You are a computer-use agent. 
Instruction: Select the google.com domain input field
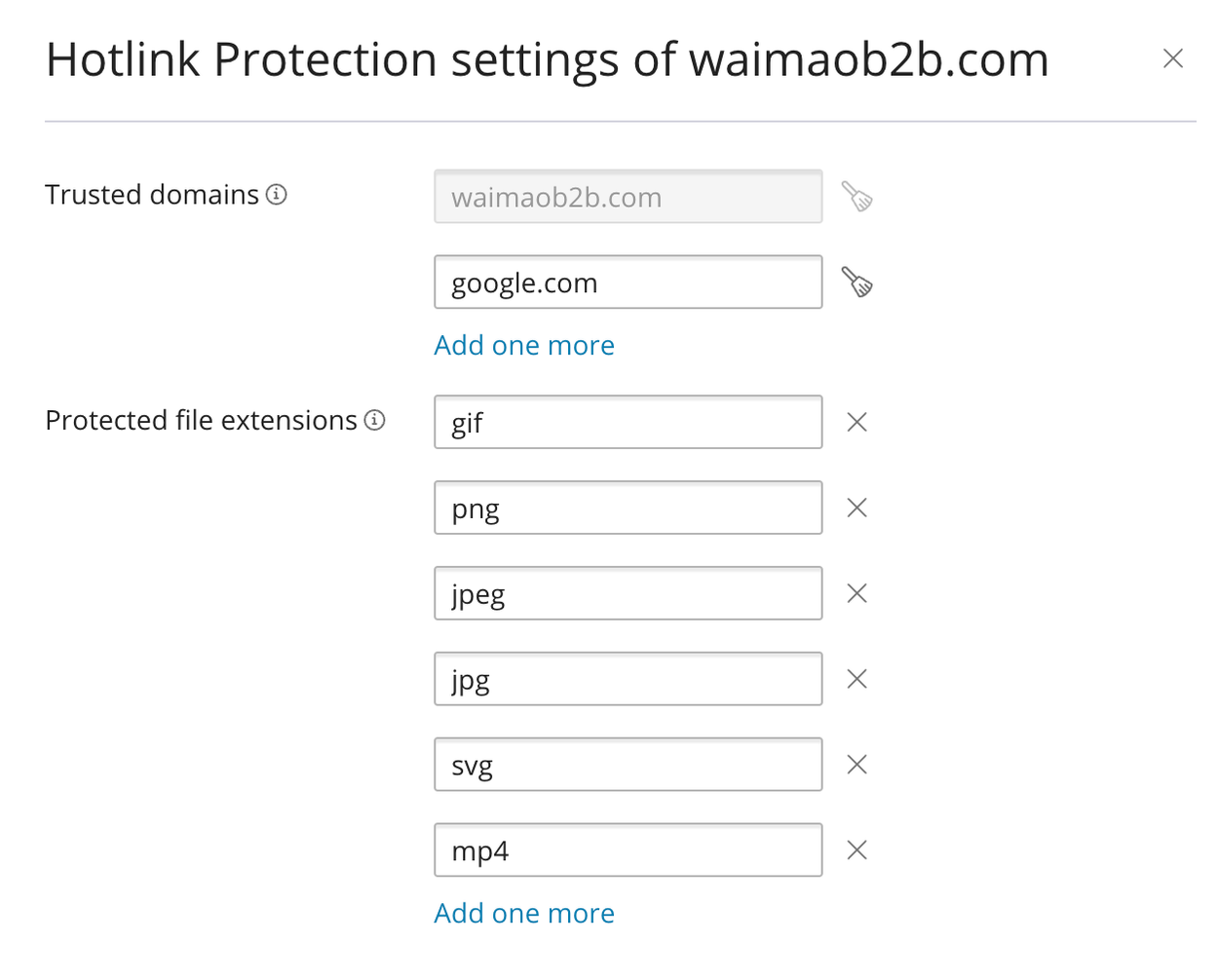coord(628,282)
